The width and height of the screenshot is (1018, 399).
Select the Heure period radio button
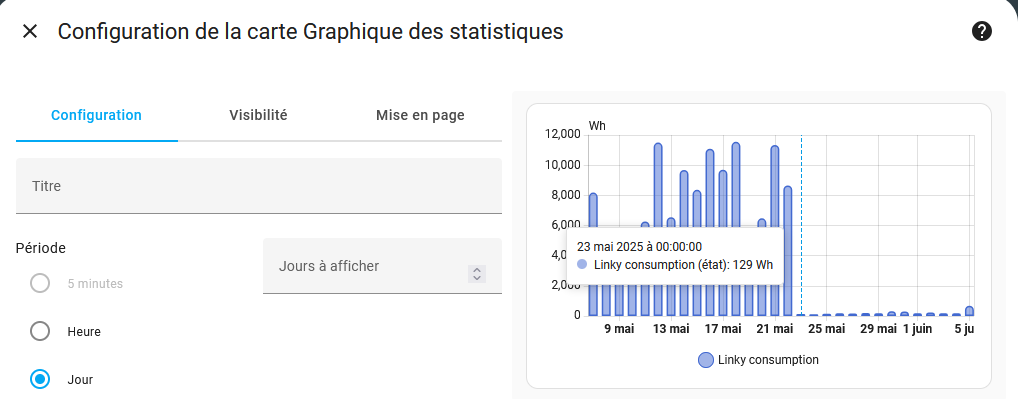tap(40, 332)
